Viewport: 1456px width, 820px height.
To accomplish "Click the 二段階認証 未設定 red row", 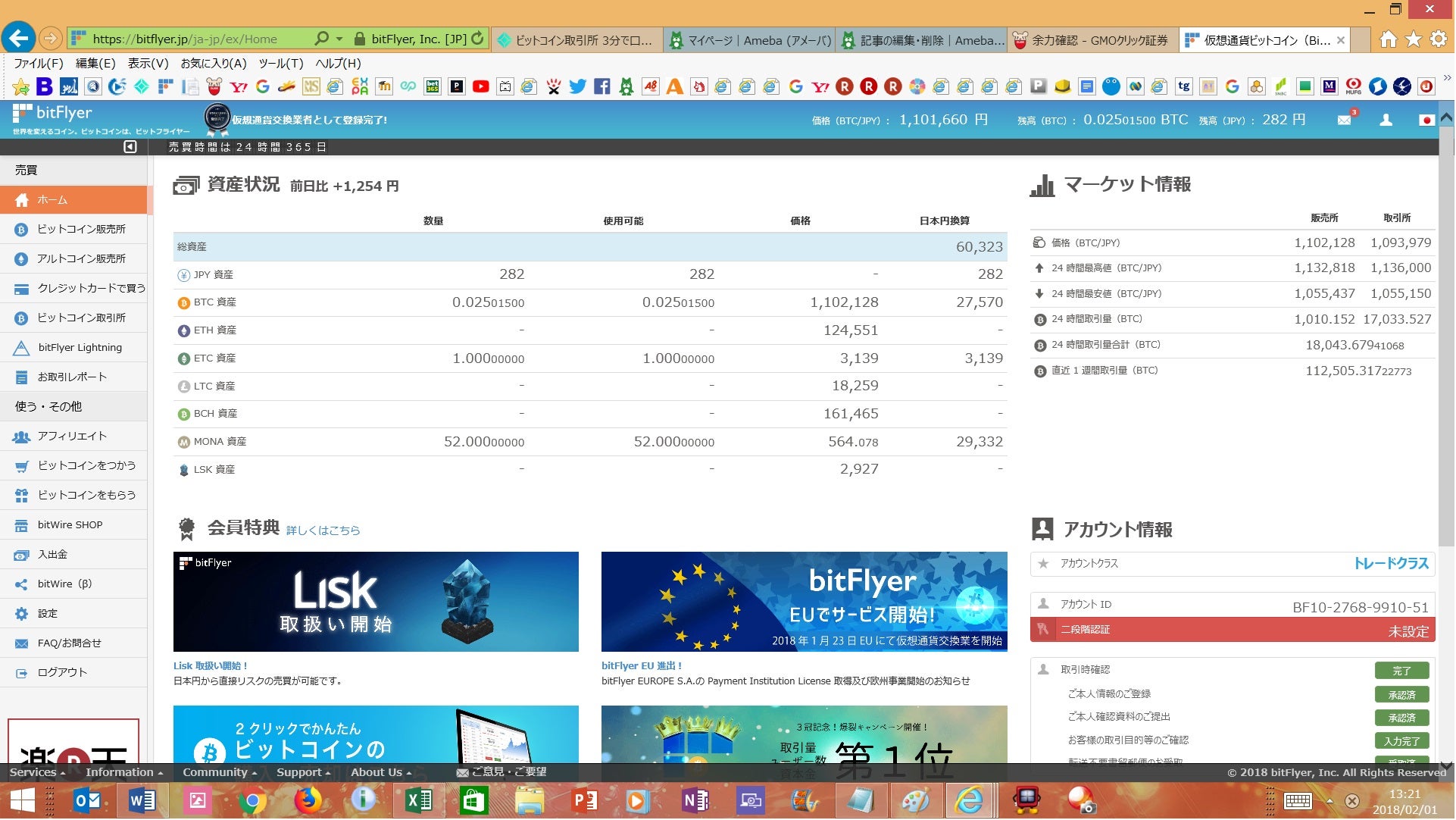I will coord(1233,631).
